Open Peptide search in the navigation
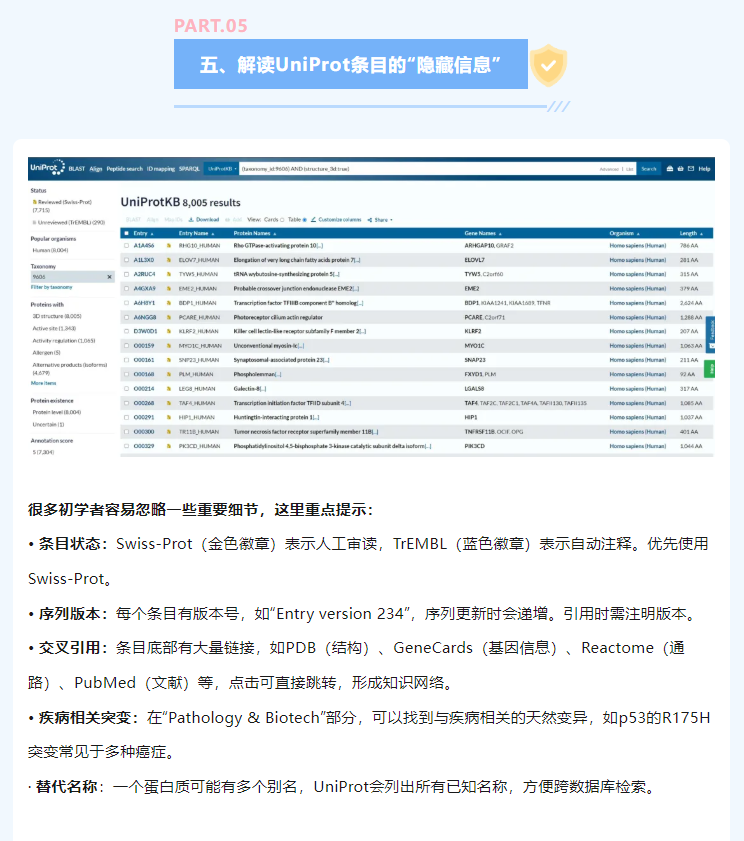 click(x=124, y=168)
